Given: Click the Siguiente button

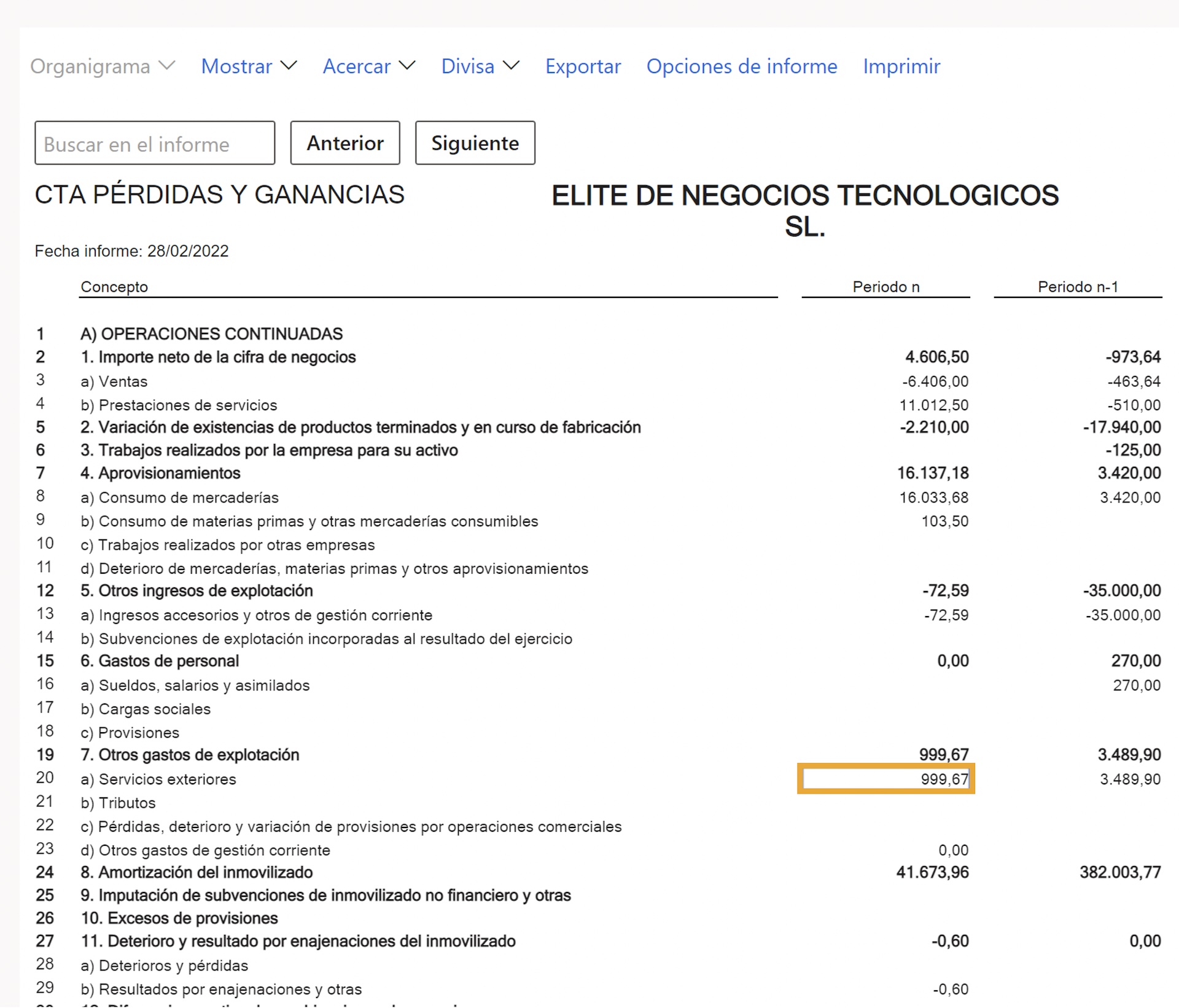Looking at the screenshot, I should (x=475, y=143).
